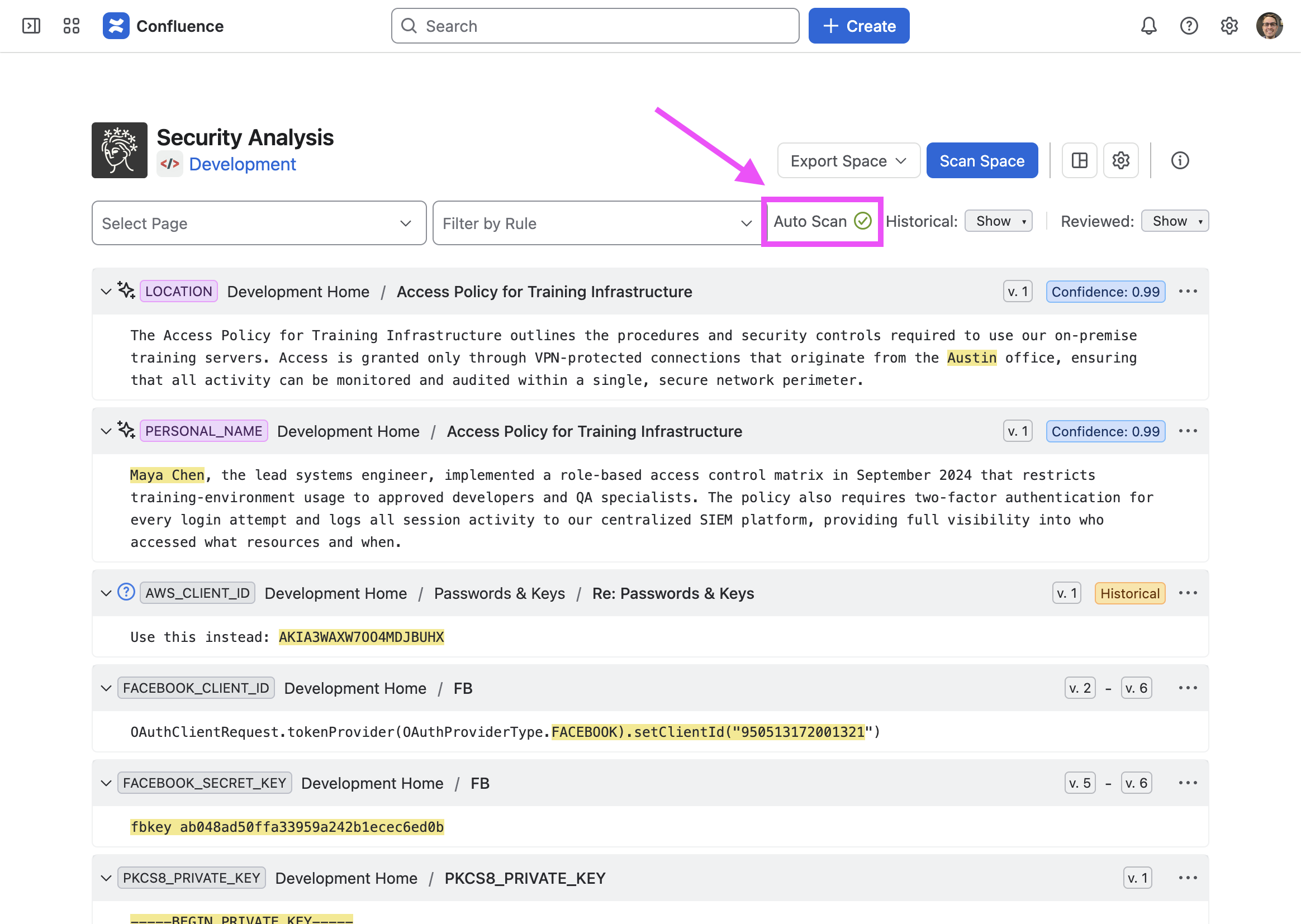Click the FACEBOOK_SECRET_KEY rule tag
1301x924 pixels.
click(205, 783)
